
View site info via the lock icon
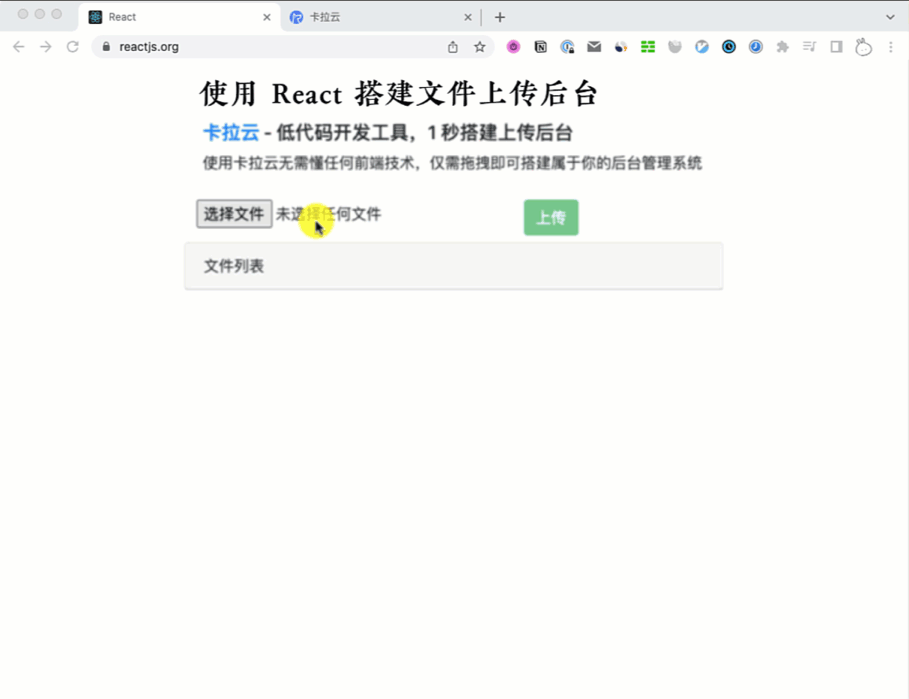click(x=106, y=47)
